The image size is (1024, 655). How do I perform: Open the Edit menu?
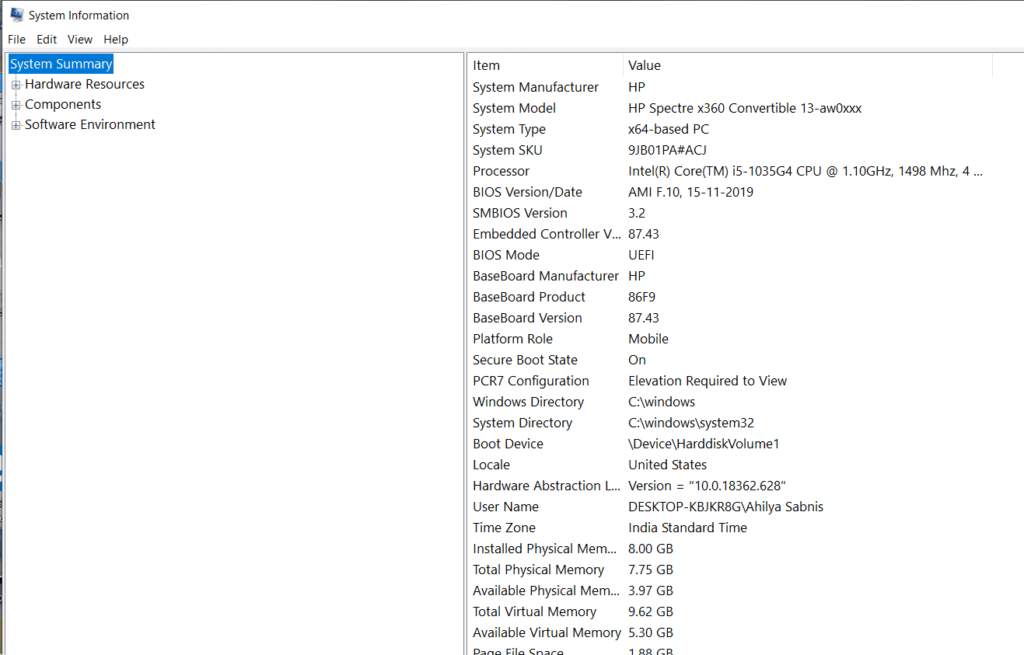click(x=47, y=40)
